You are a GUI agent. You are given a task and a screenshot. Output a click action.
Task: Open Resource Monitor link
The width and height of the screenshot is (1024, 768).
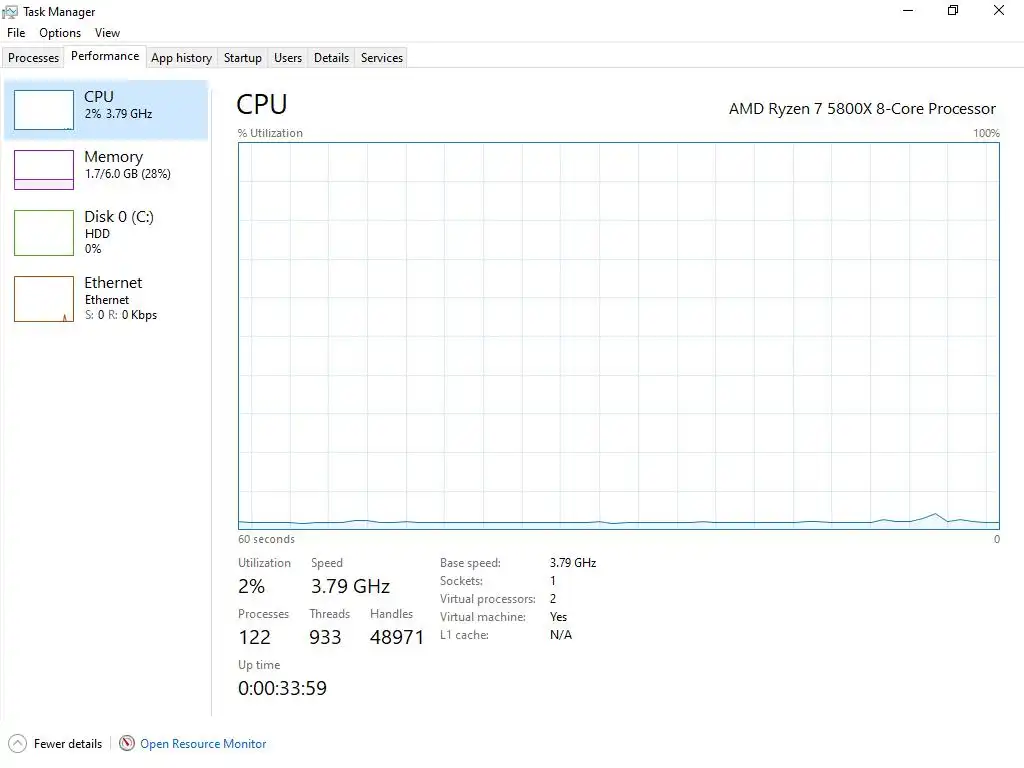203,744
